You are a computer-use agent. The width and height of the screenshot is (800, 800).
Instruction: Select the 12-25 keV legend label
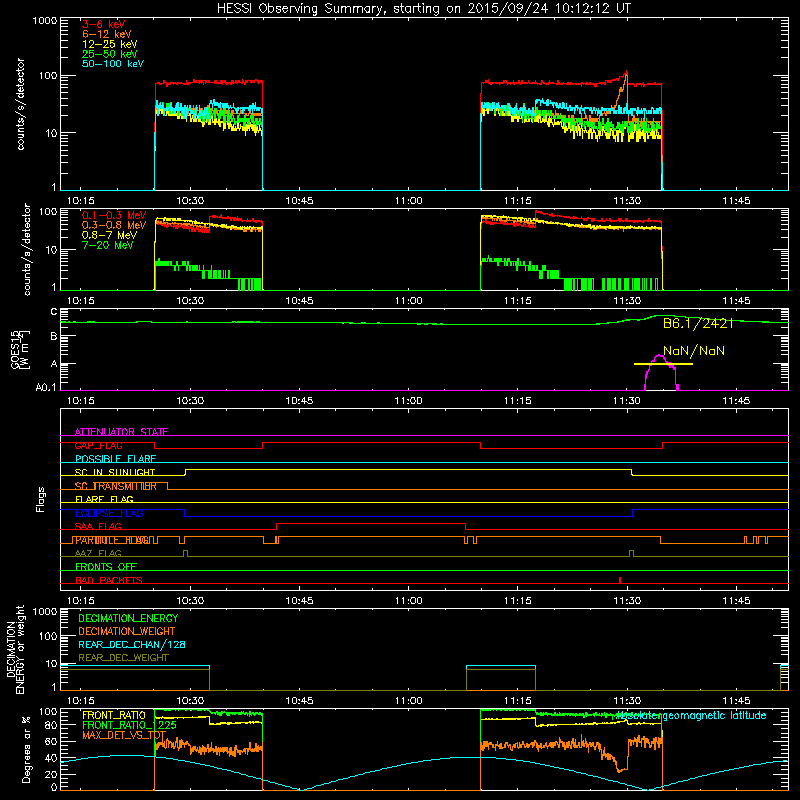[109, 44]
